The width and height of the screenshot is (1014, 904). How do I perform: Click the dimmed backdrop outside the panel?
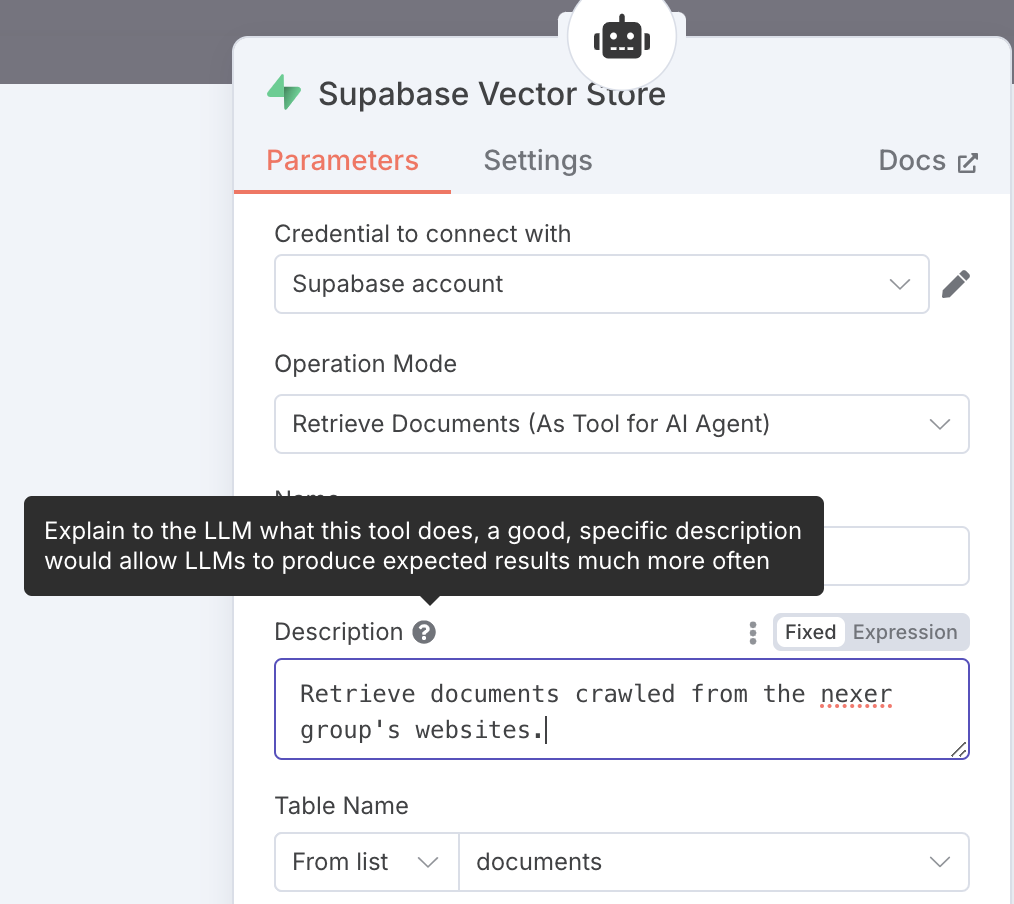[116, 41]
